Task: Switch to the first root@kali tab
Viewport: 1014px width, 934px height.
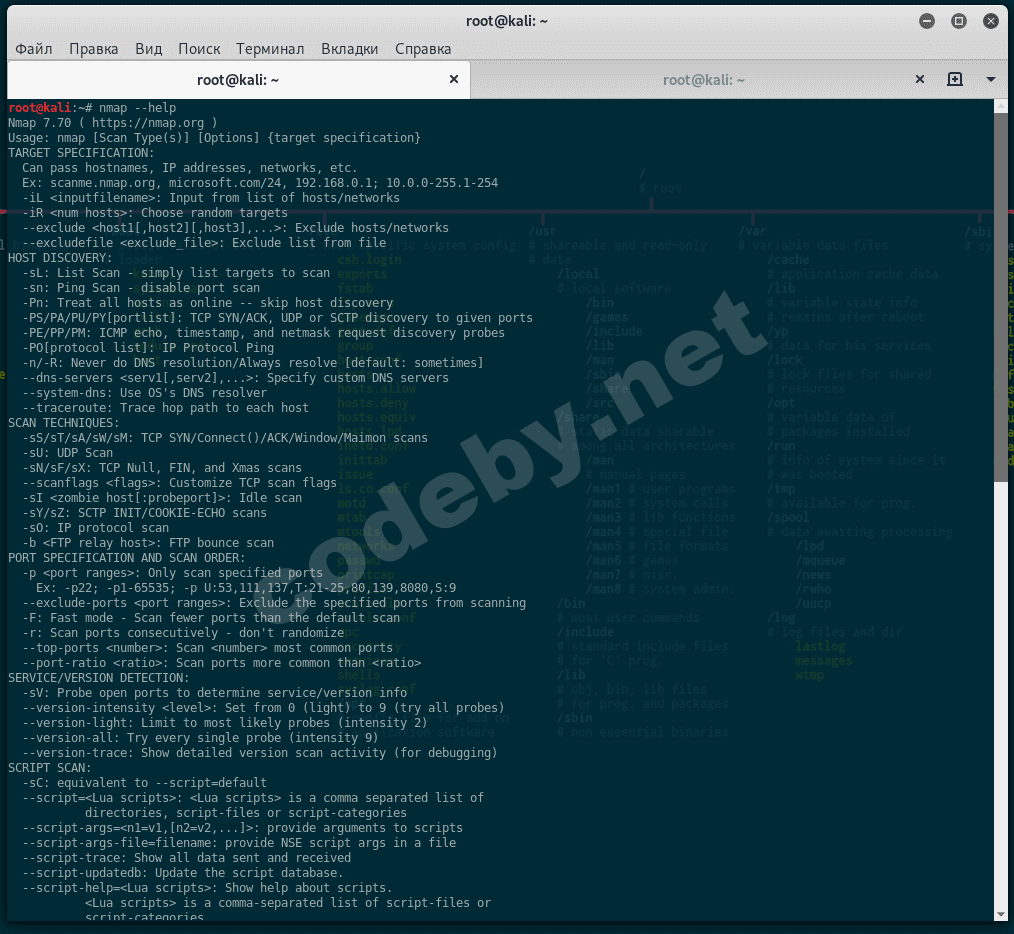Action: [238, 80]
